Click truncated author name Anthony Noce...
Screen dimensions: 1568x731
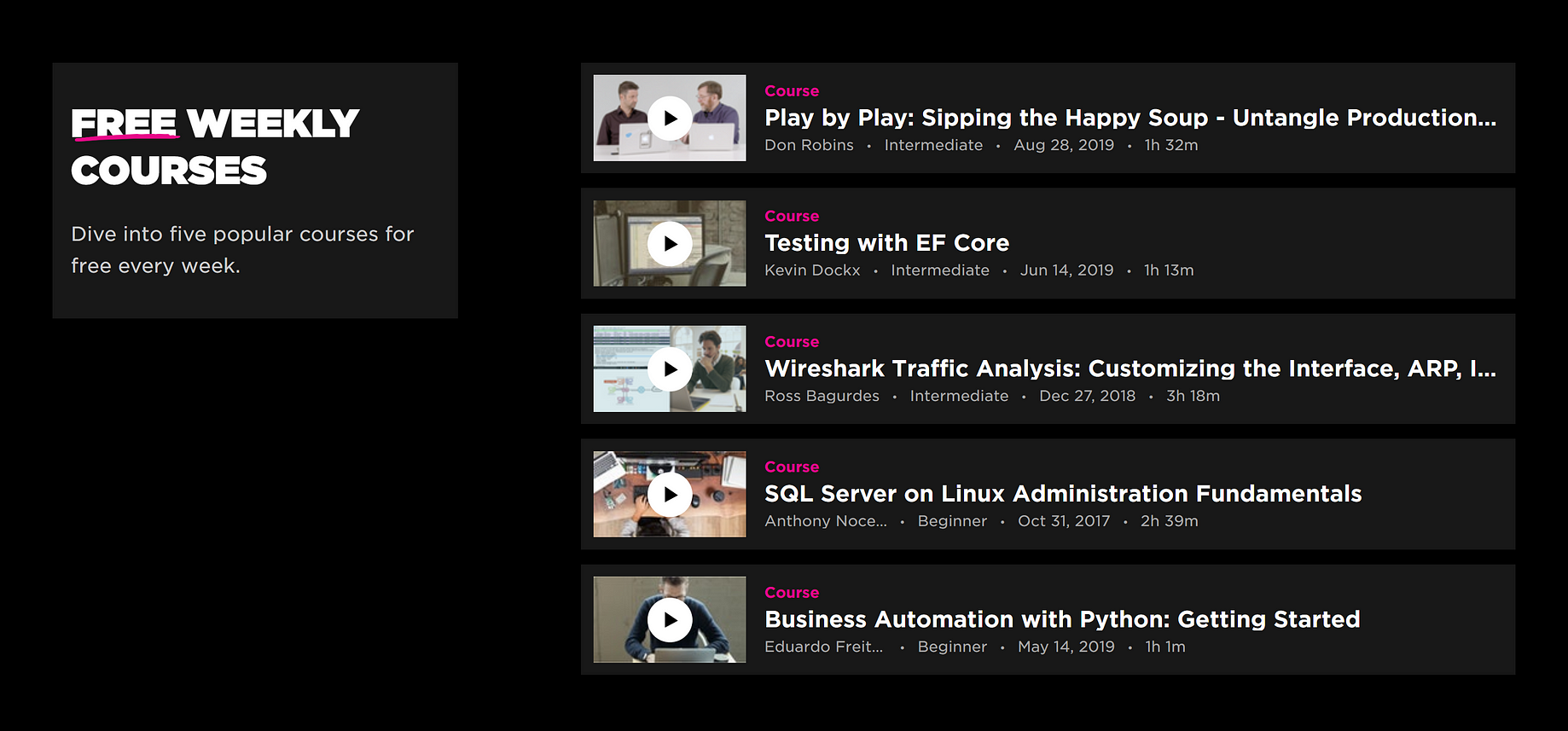tap(826, 521)
